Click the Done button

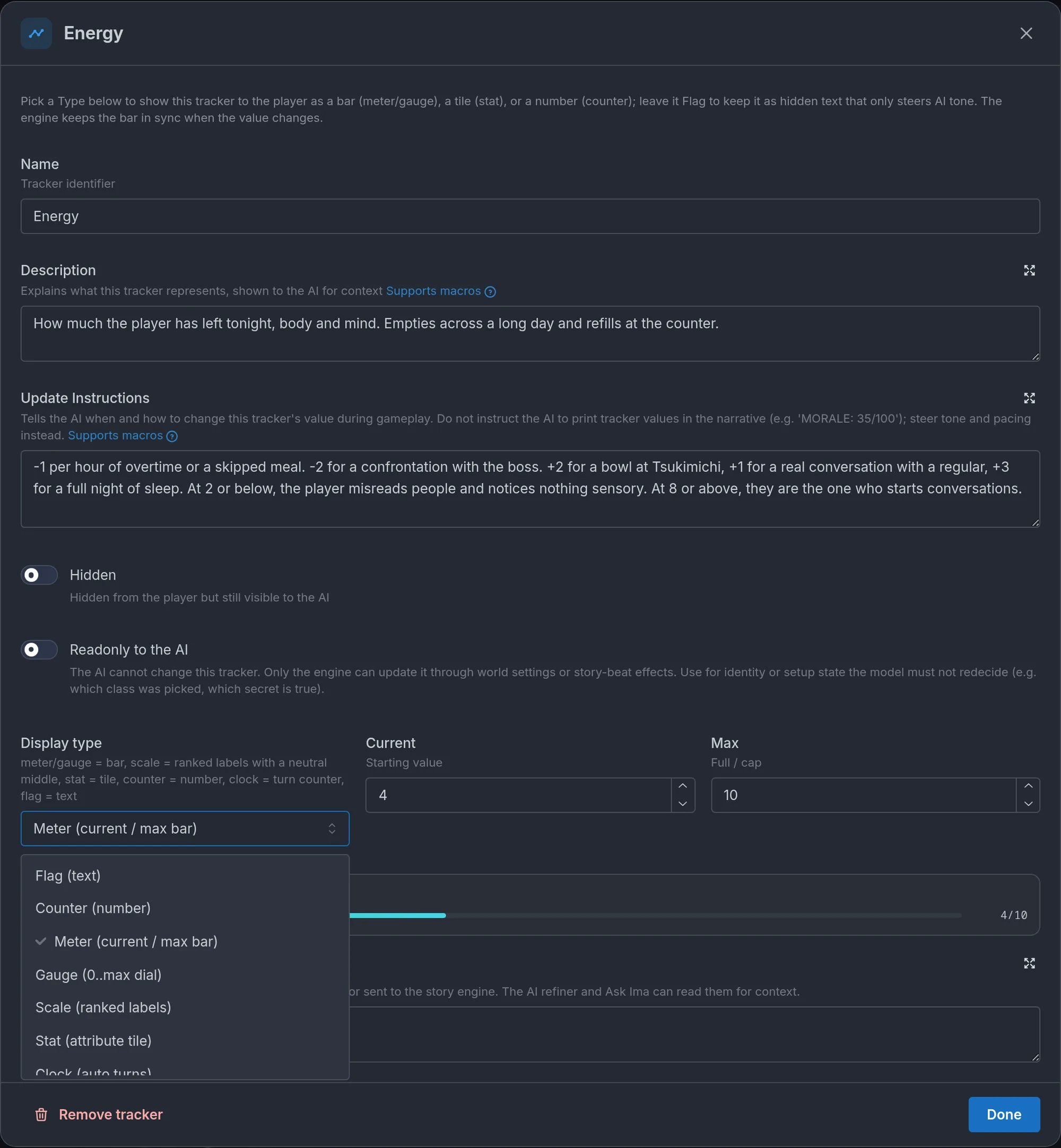click(x=1004, y=1114)
